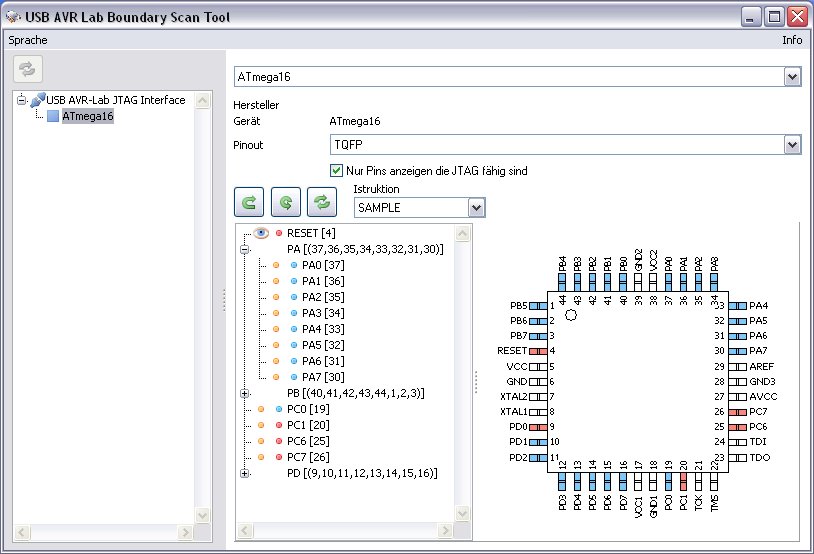Open the SAMPLE instruction dropdown

coord(476,208)
